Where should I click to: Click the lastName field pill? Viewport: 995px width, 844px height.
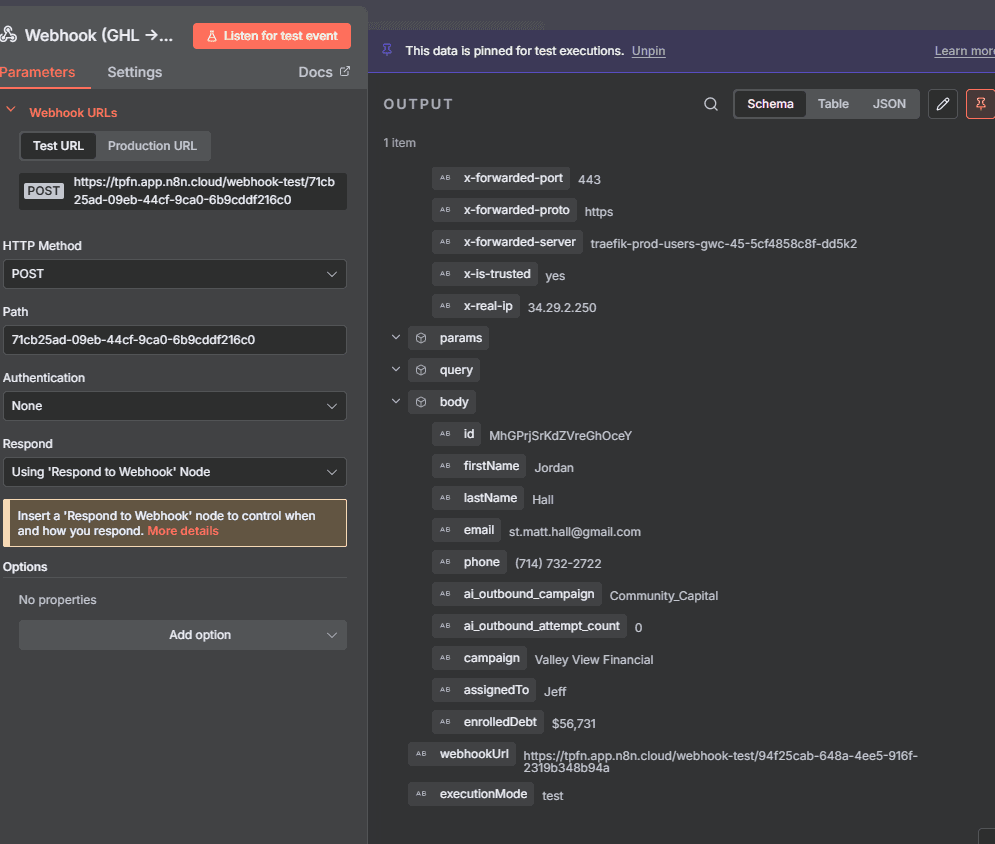478,498
